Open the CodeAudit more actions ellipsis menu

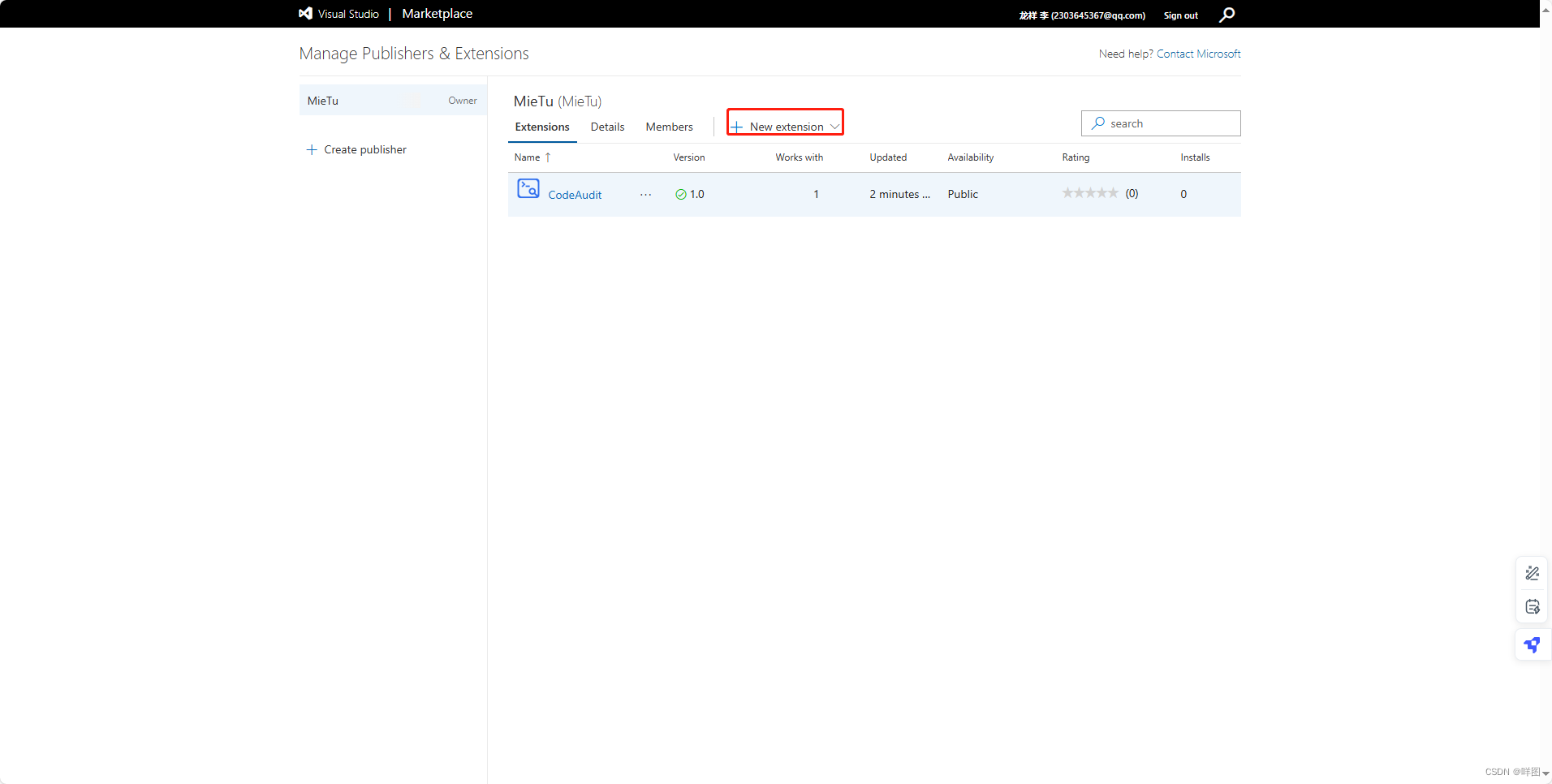click(645, 195)
